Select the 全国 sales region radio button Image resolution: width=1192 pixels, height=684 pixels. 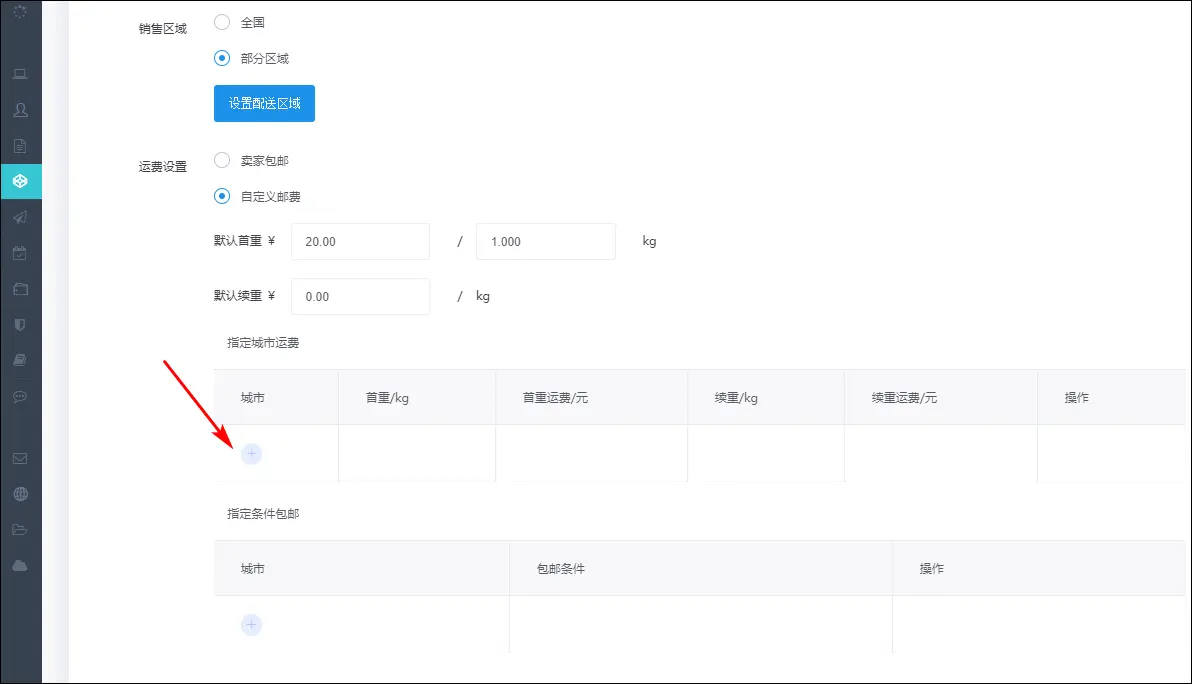click(x=222, y=22)
